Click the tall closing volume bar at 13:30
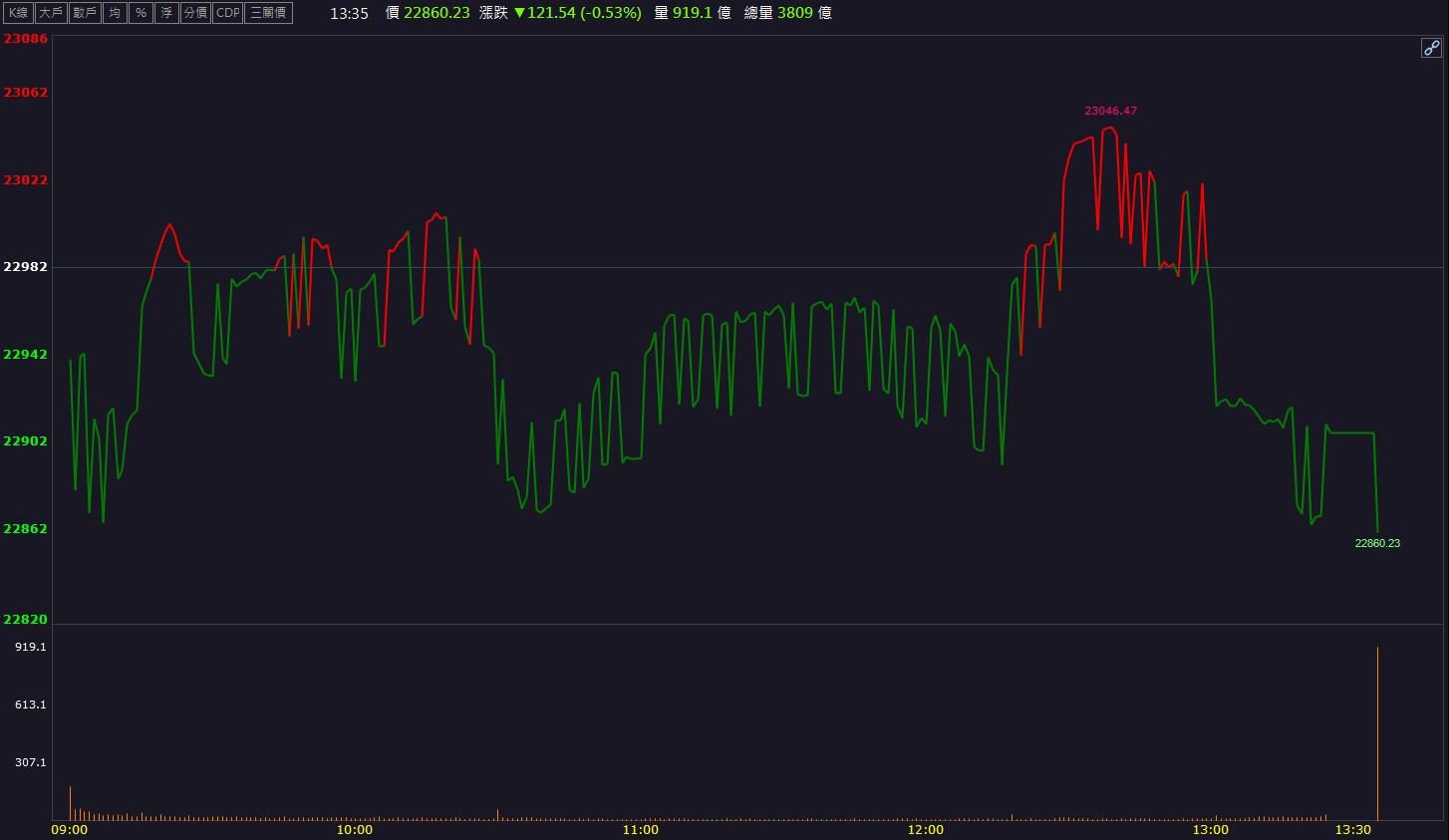This screenshot has width=1449, height=840. click(x=1378, y=733)
